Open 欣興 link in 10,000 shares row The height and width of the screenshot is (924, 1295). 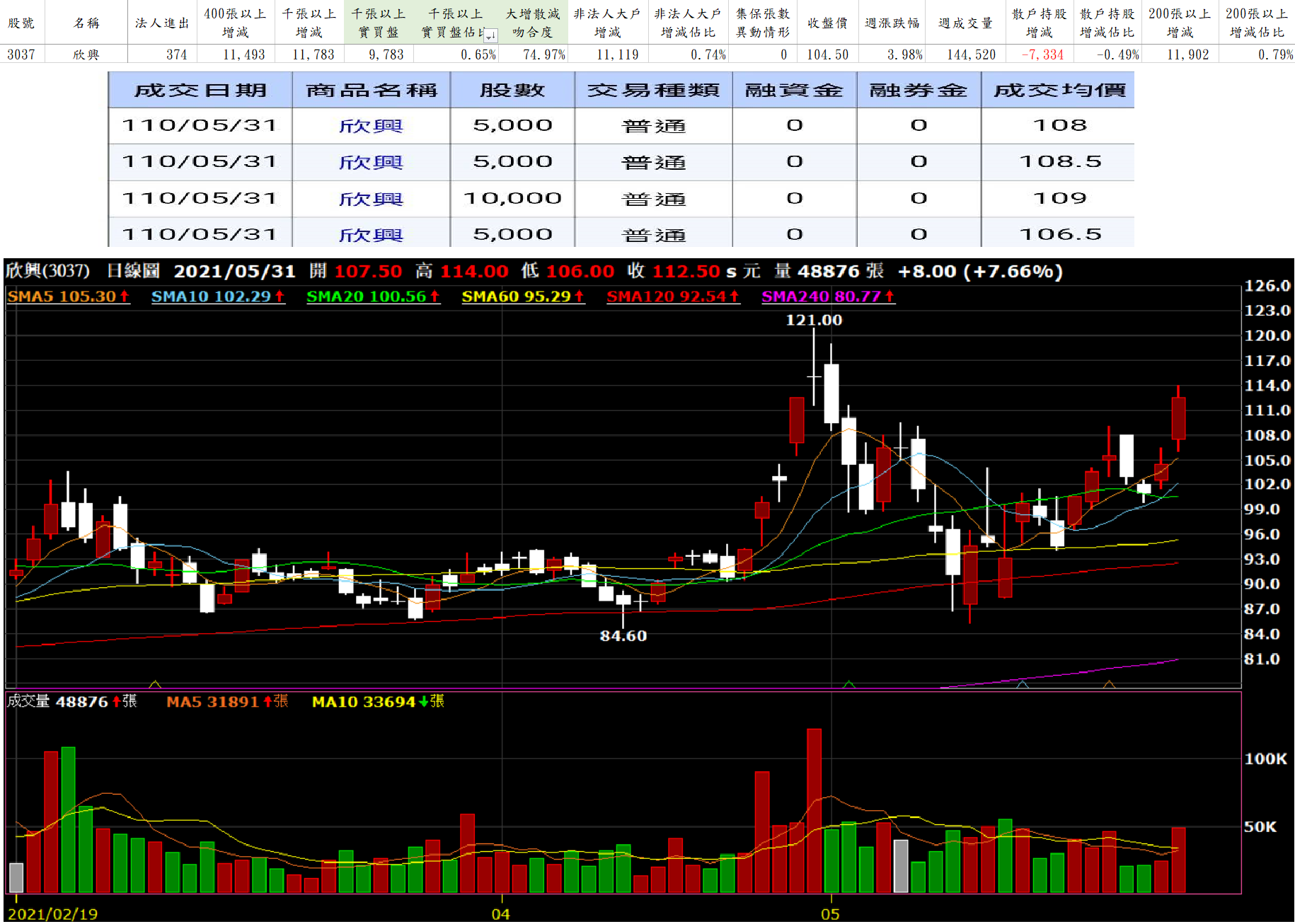click(x=371, y=199)
